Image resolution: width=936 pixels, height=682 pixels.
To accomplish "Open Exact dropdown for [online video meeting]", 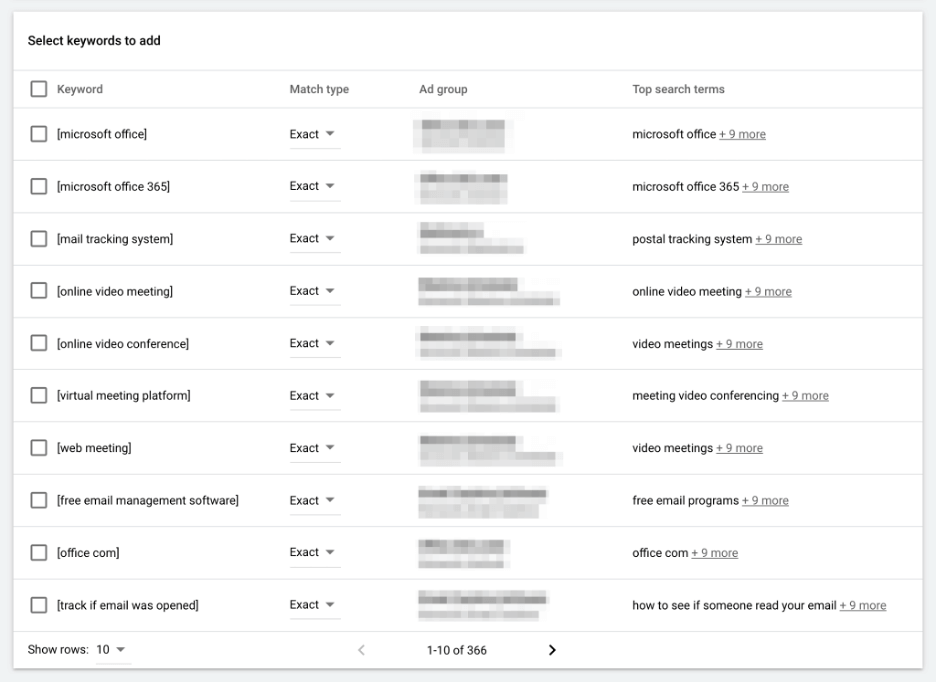I will coord(315,291).
